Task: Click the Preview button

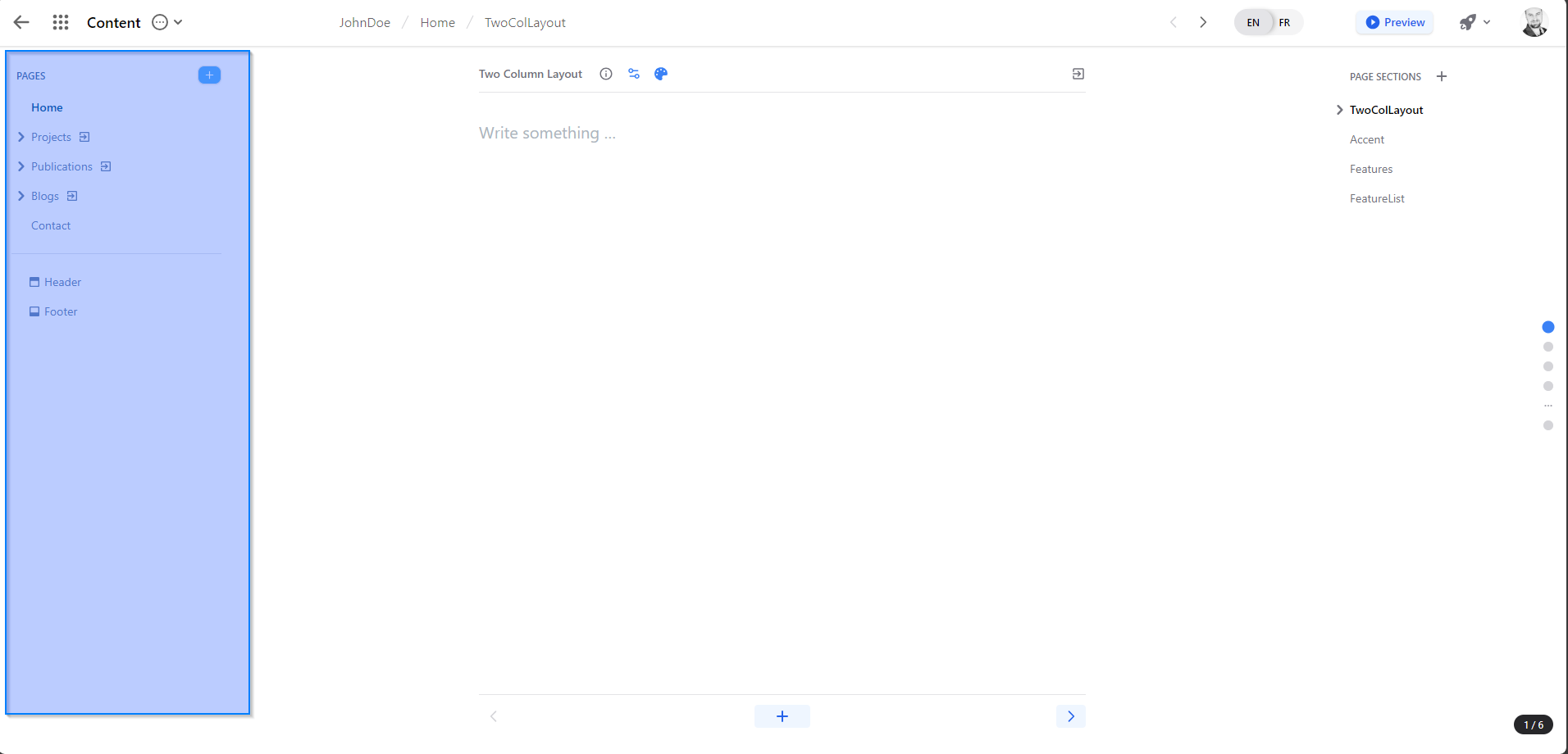Action: pyautogui.click(x=1395, y=23)
